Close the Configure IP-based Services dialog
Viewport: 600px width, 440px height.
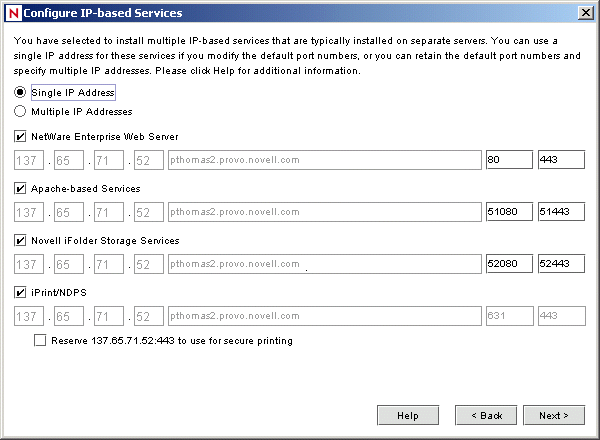(583, 12)
